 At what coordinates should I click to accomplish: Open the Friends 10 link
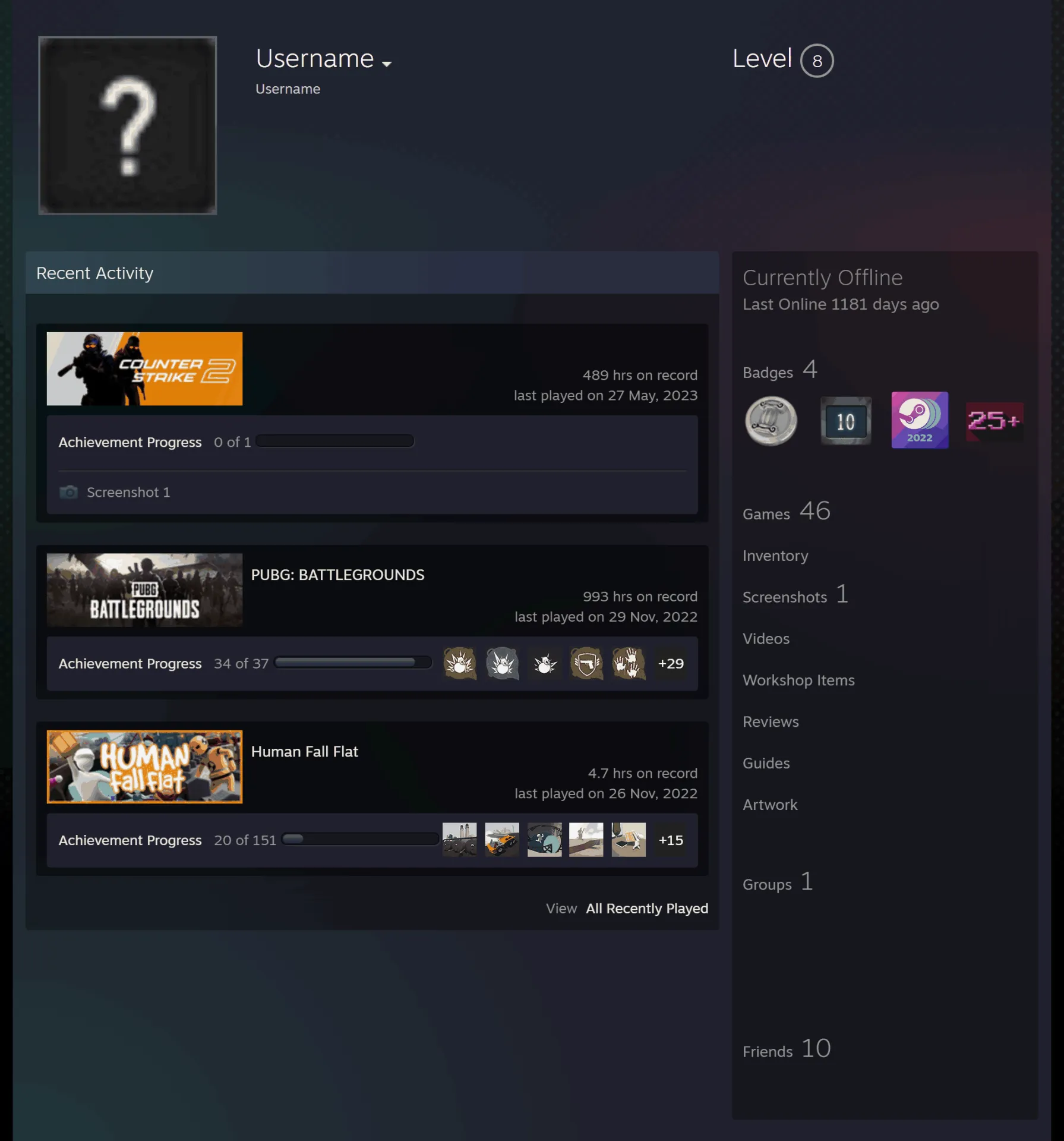(787, 1049)
